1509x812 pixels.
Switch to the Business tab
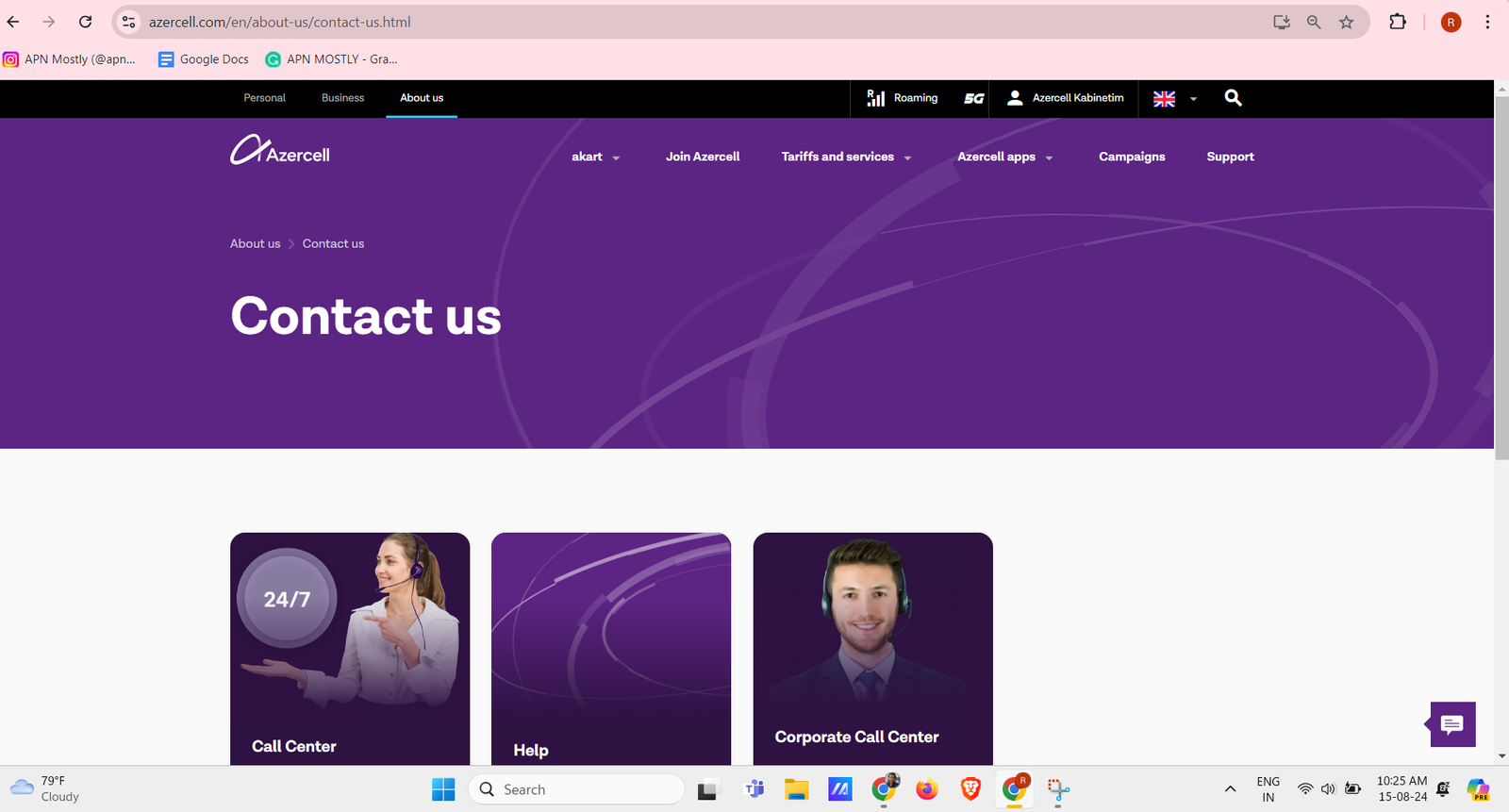coord(342,98)
